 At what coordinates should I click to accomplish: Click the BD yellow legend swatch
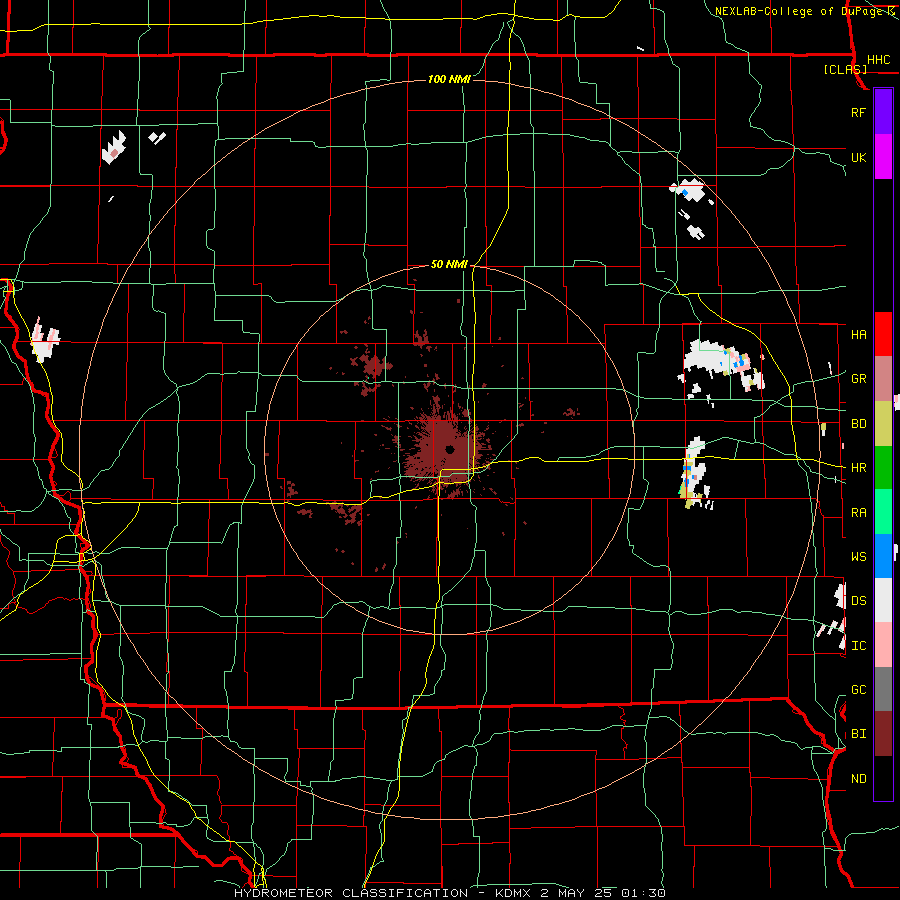click(x=883, y=424)
